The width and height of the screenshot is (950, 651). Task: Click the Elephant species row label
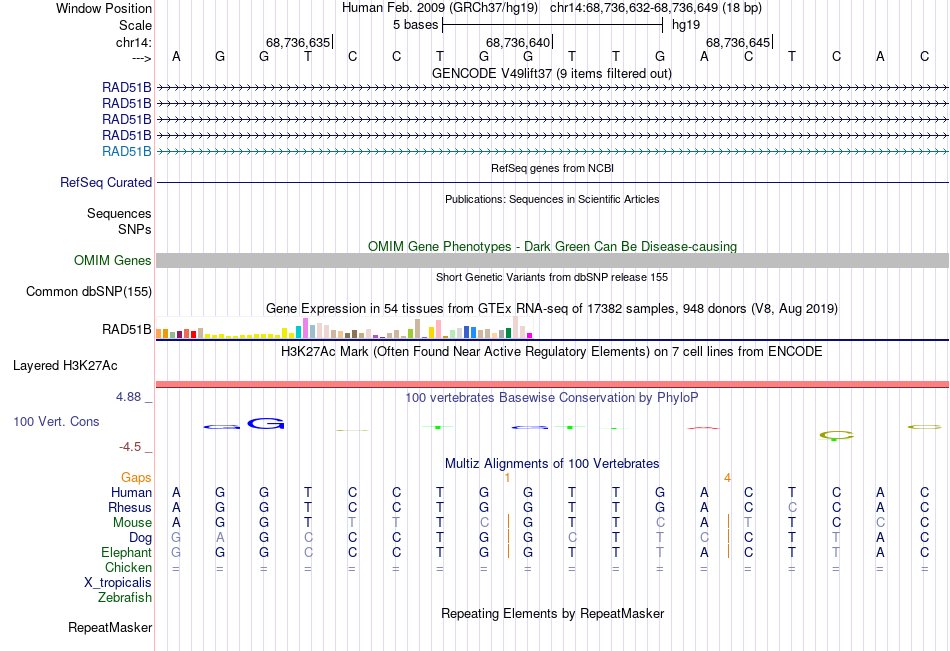127,552
